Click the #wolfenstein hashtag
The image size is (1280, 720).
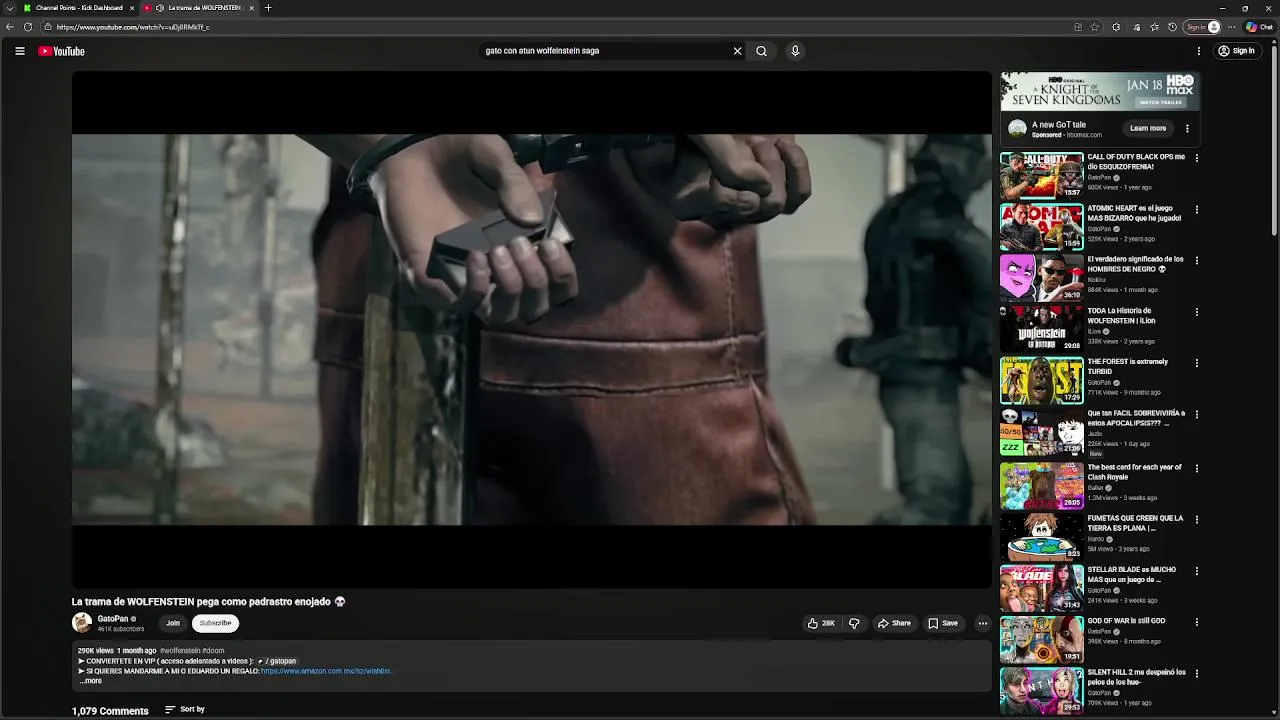[180, 651]
